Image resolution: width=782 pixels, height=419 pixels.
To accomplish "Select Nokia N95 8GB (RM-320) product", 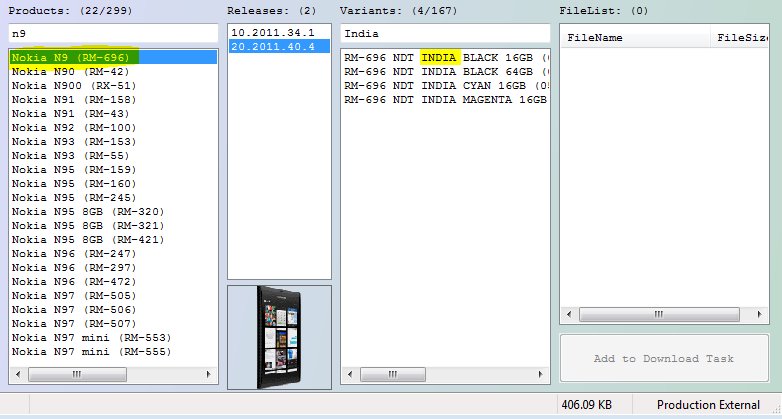I will (x=113, y=211).
